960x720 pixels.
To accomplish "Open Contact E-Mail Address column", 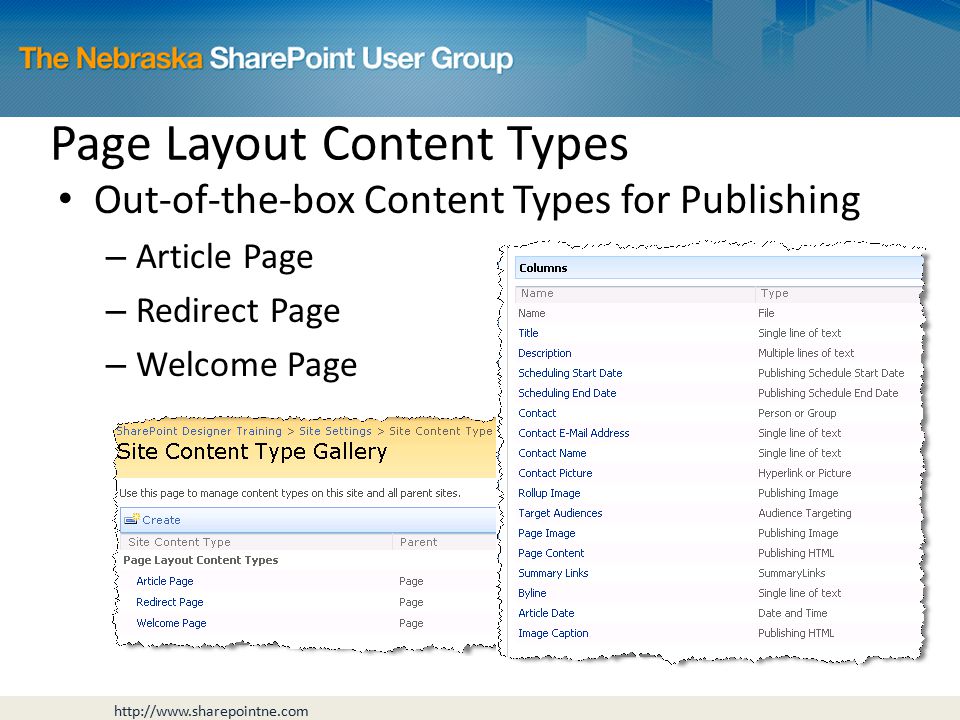I will (574, 433).
